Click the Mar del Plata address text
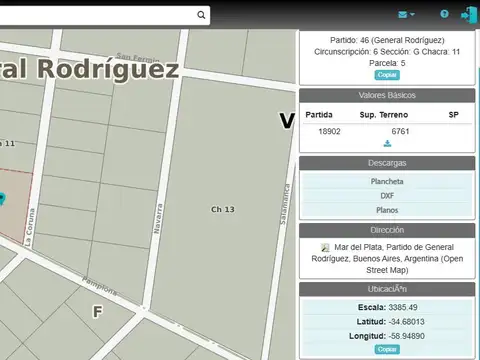 [x=387, y=259]
